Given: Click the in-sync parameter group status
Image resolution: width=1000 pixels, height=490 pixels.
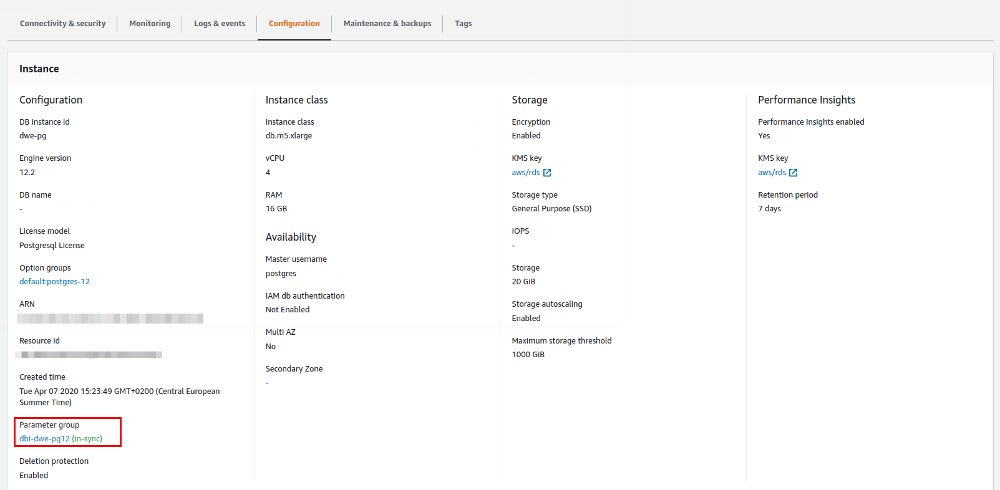Looking at the screenshot, I should tap(87, 439).
